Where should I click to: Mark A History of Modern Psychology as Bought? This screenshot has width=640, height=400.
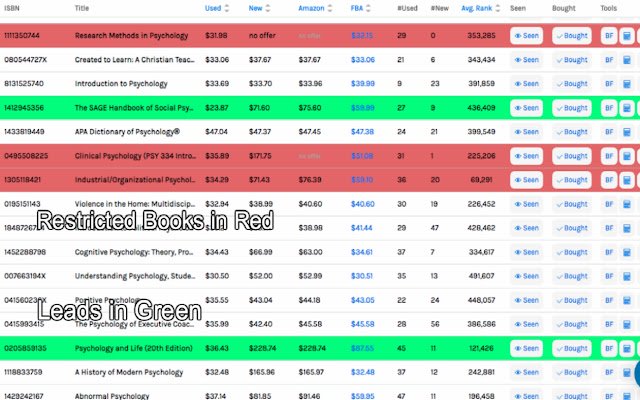pyautogui.click(x=572, y=372)
